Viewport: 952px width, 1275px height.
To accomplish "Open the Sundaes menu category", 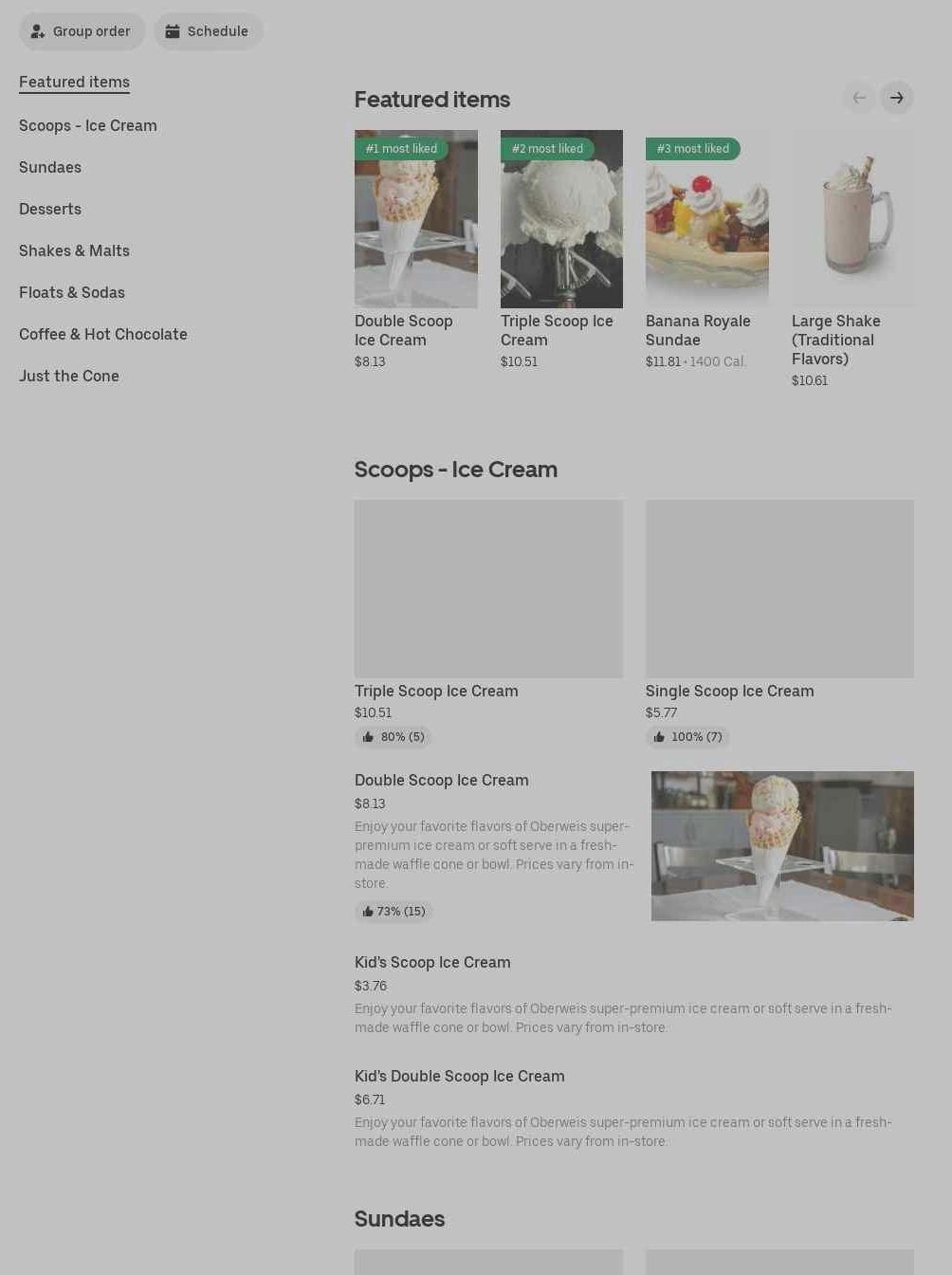I will pyautogui.click(x=50, y=167).
